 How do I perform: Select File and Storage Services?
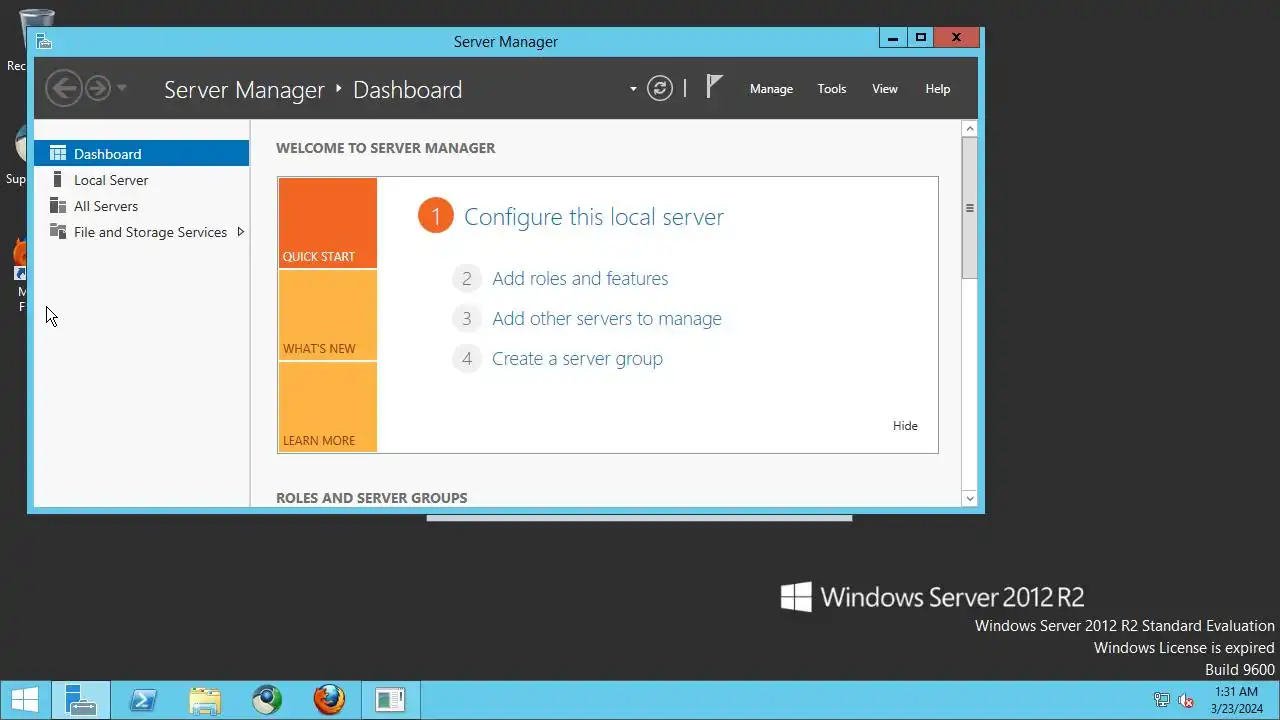click(x=141, y=232)
